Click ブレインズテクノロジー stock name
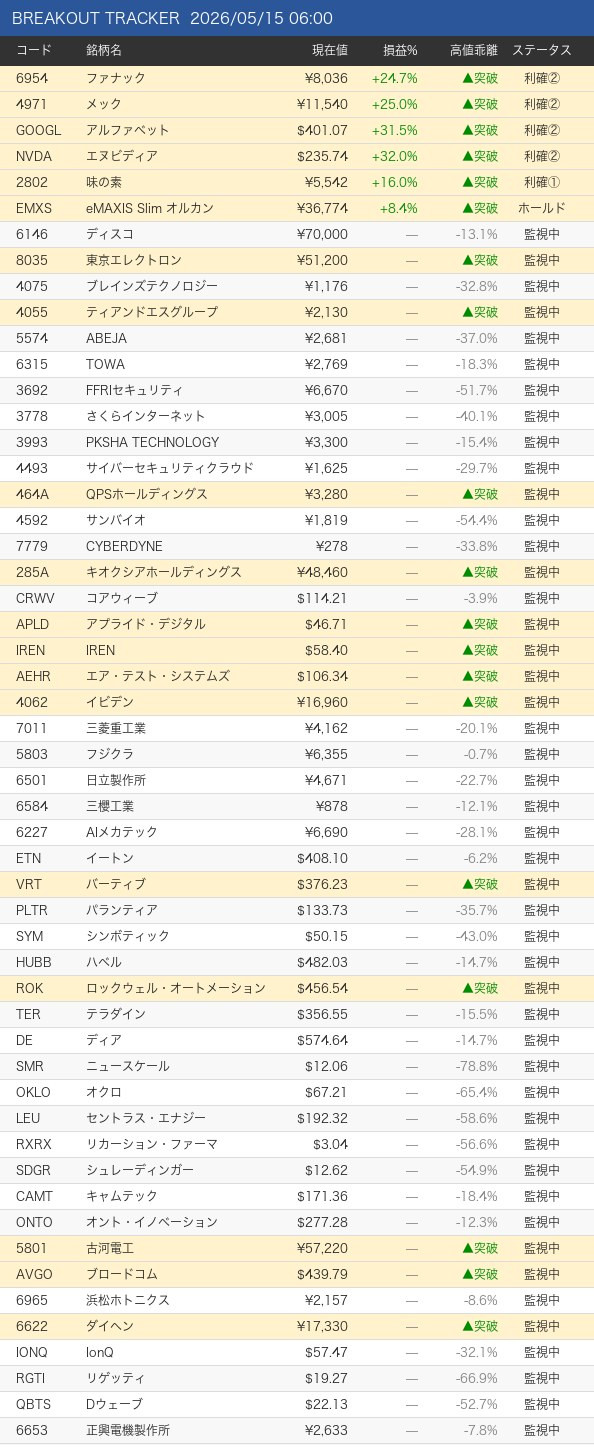Image resolution: width=594 pixels, height=1456 pixels. point(152,286)
